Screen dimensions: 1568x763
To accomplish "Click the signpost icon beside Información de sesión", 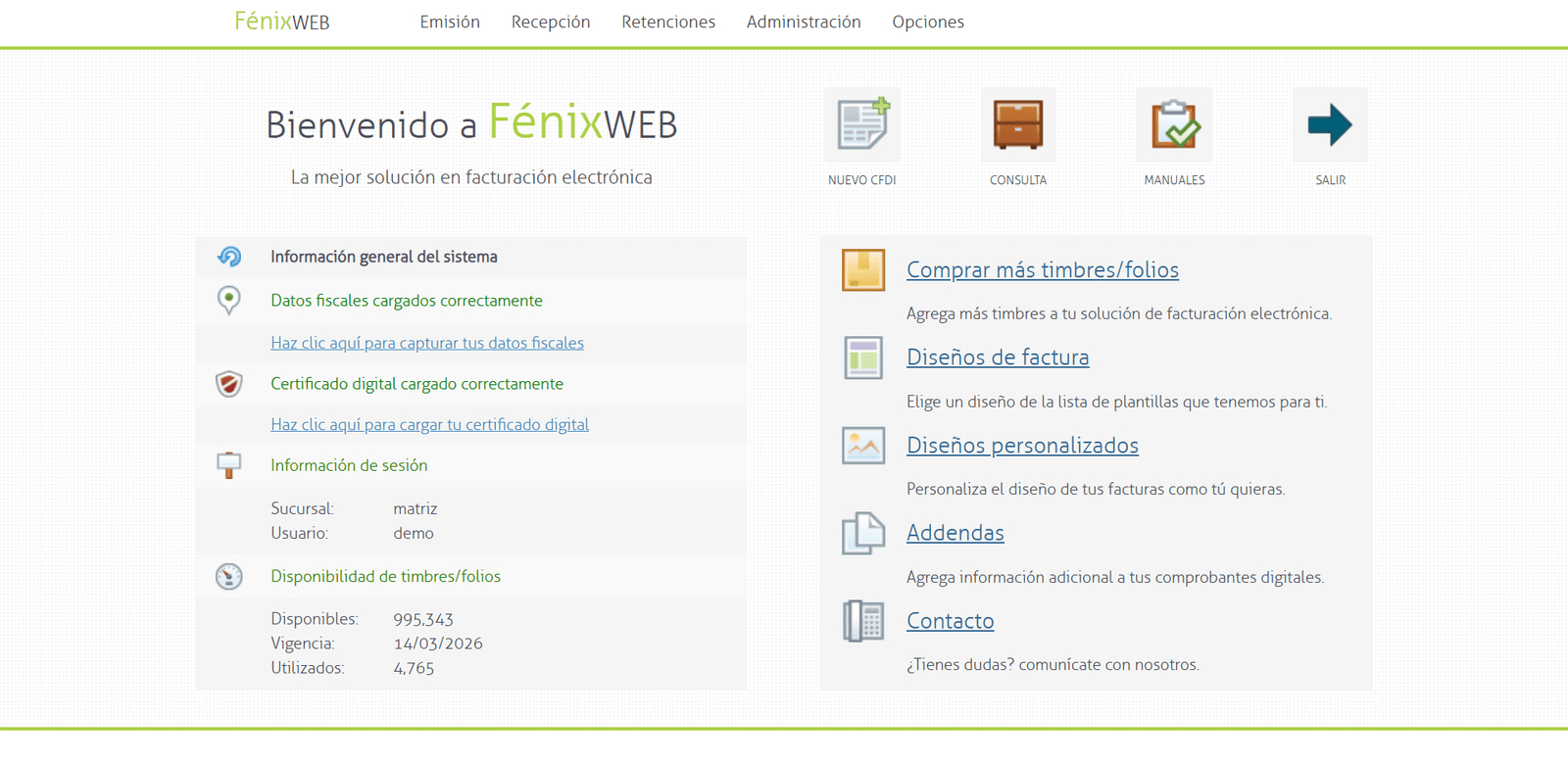I will click(228, 465).
